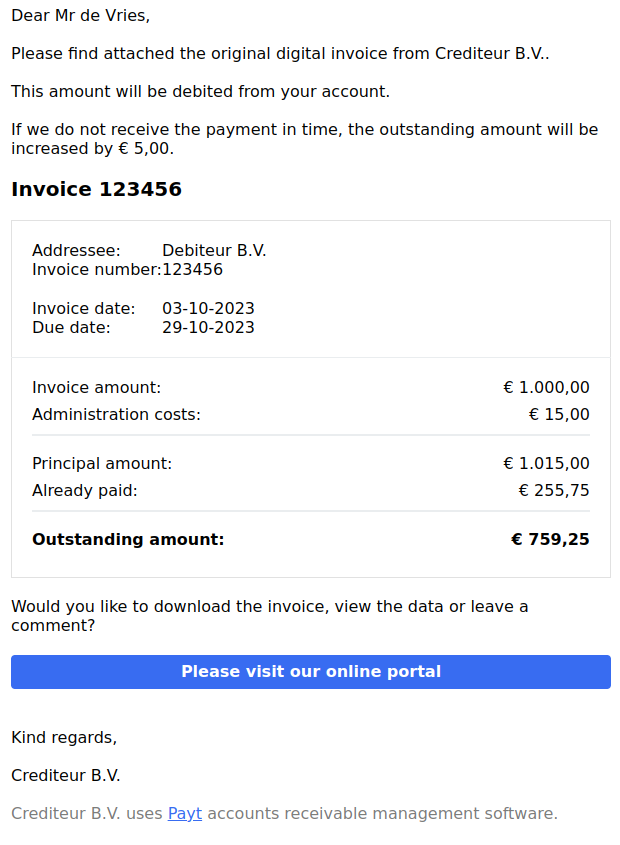Viewport: 620px width, 845px height.
Task: Select the addressee name Debiteur B.V.
Action: [214, 251]
